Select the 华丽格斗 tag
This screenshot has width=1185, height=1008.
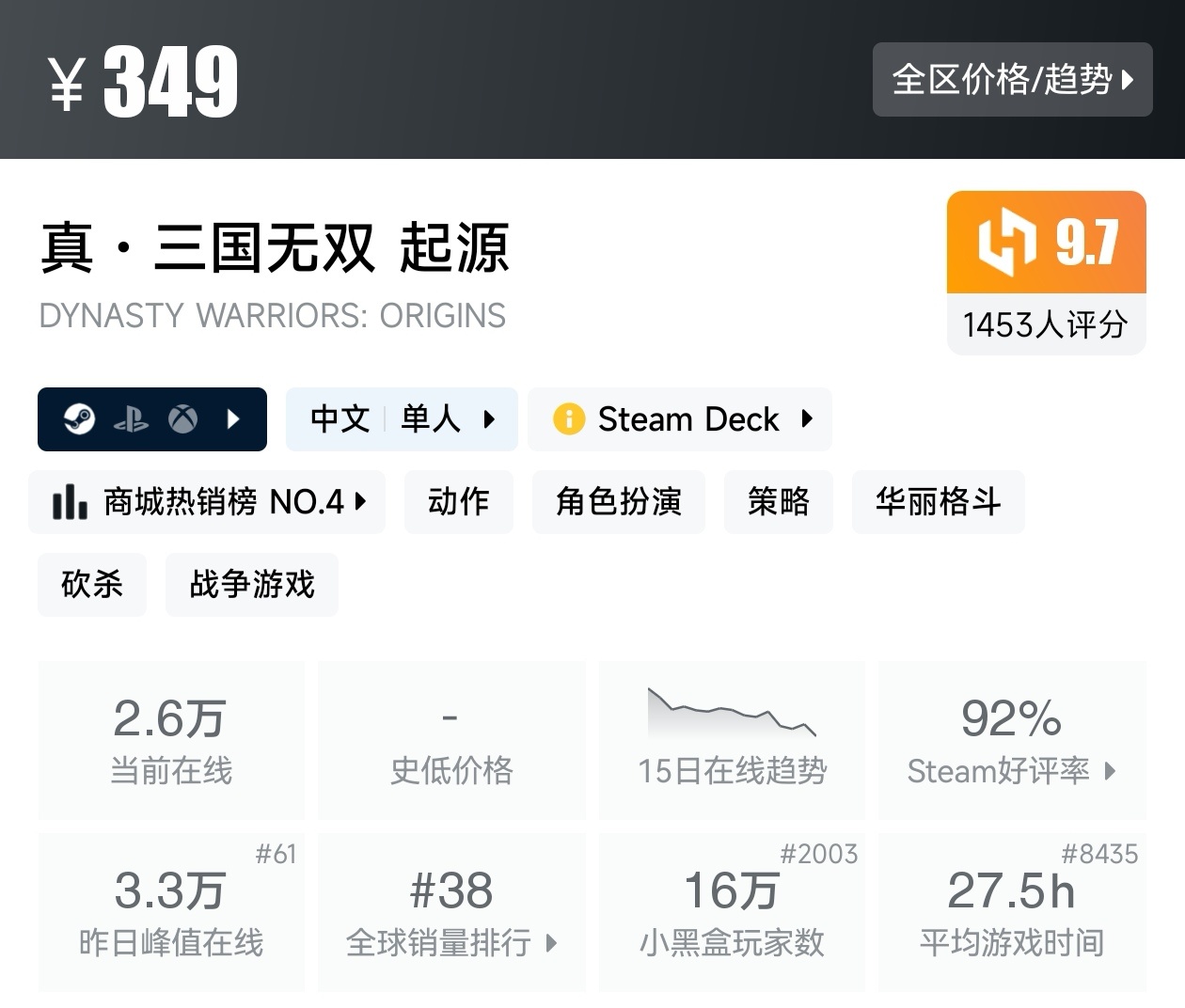click(x=938, y=502)
